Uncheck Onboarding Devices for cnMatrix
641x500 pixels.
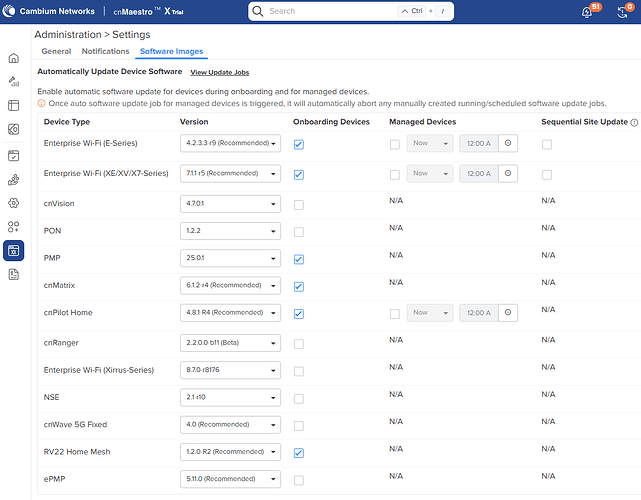tap(299, 287)
